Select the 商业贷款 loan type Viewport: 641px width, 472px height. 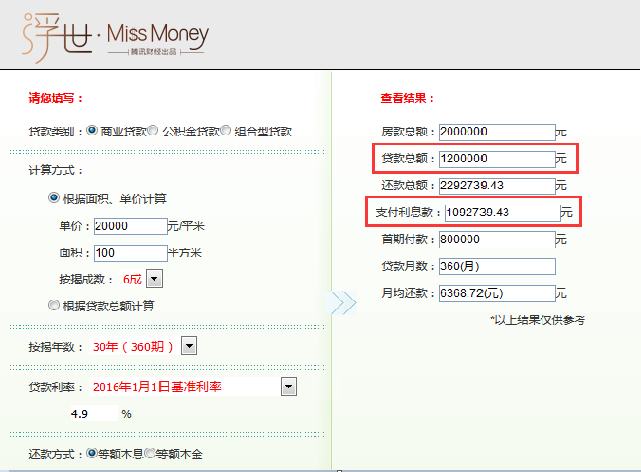93,130
